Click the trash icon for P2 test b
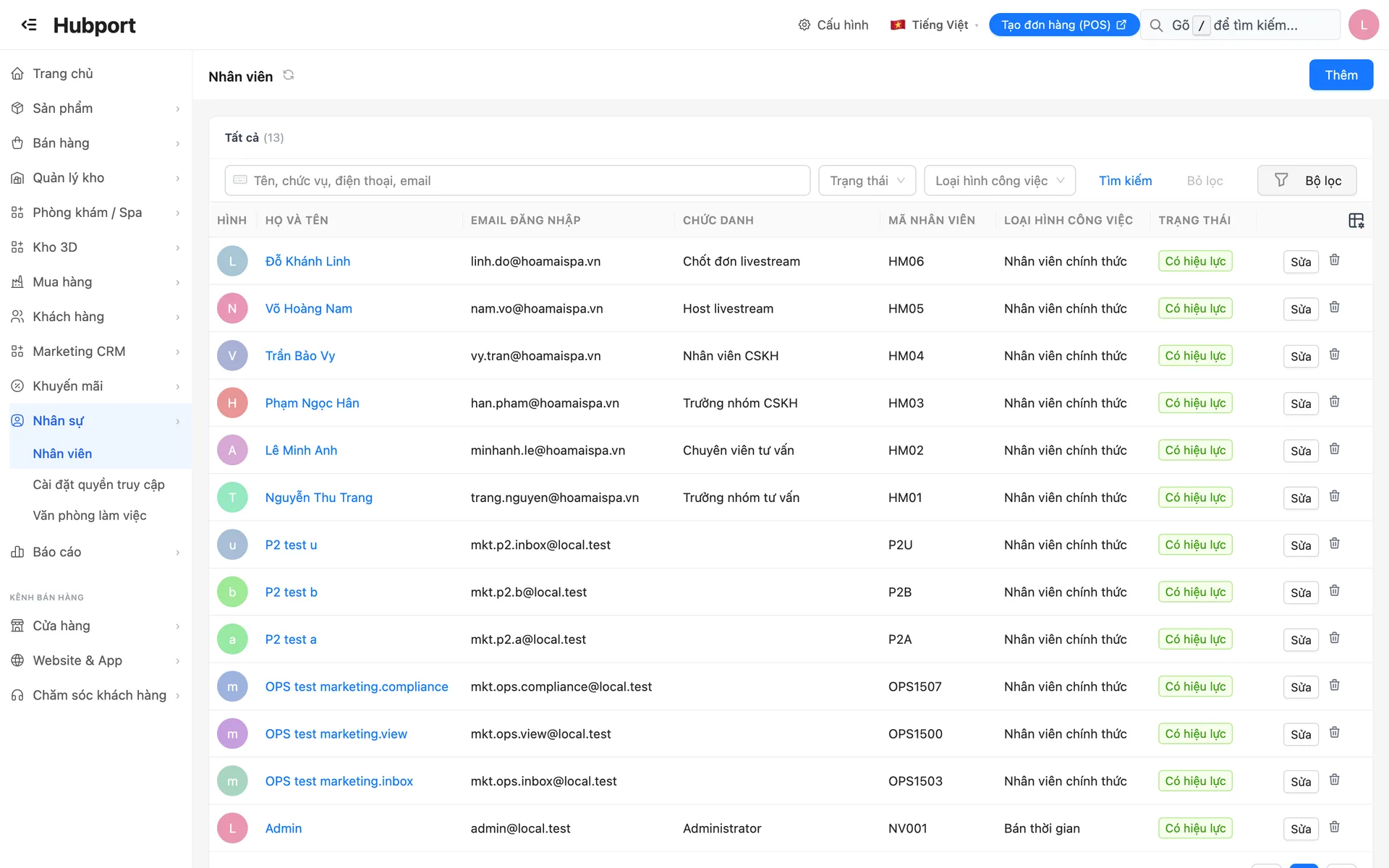Image resolution: width=1389 pixels, height=868 pixels. 1335,591
